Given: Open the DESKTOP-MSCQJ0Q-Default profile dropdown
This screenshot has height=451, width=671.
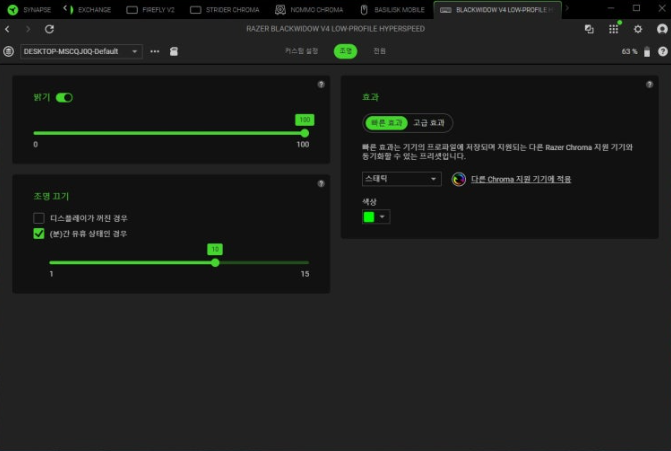Looking at the screenshot, I should [81, 51].
